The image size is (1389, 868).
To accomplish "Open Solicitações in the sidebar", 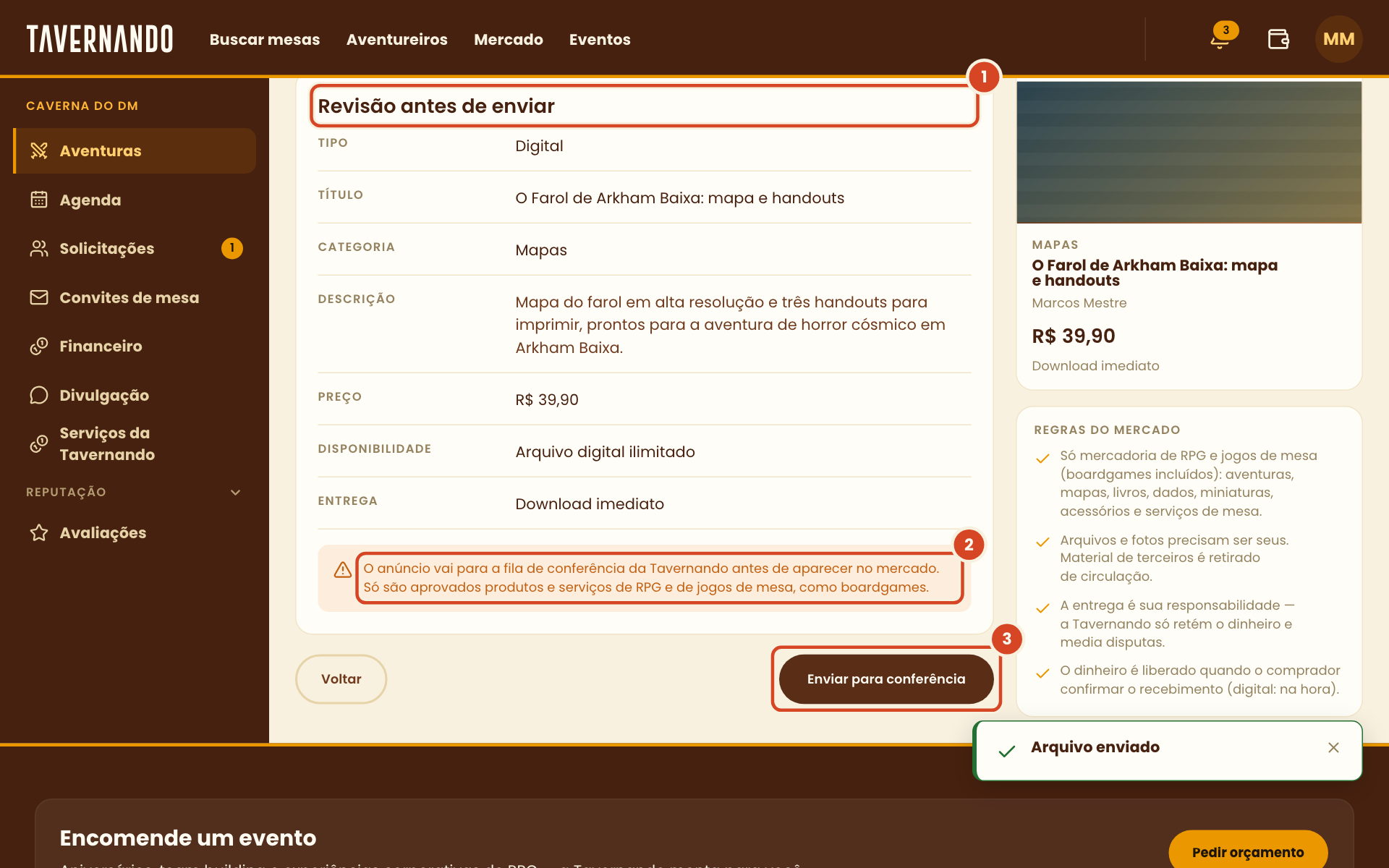I will (x=135, y=249).
